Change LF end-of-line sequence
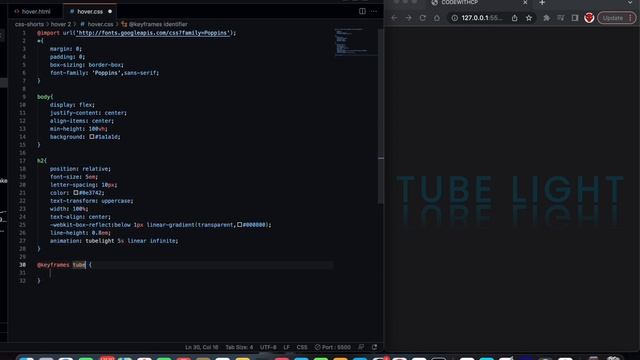 pyautogui.click(x=287, y=347)
